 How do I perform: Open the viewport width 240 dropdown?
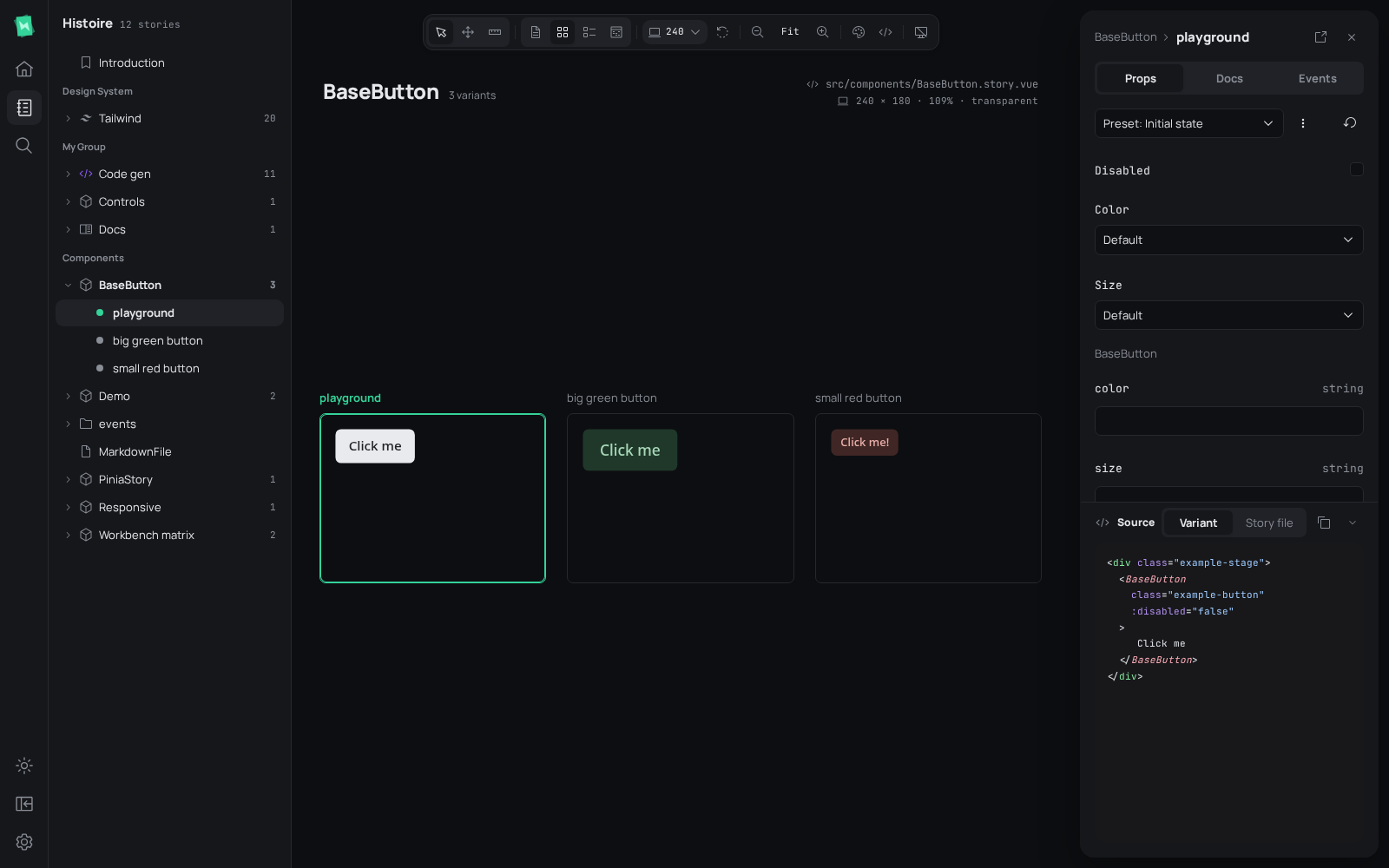(675, 32)
